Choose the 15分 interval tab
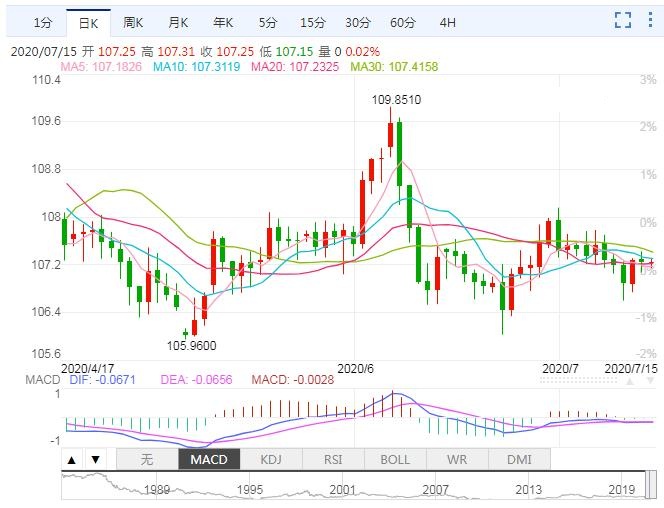664x508 pixels. [x=312, y=22]
